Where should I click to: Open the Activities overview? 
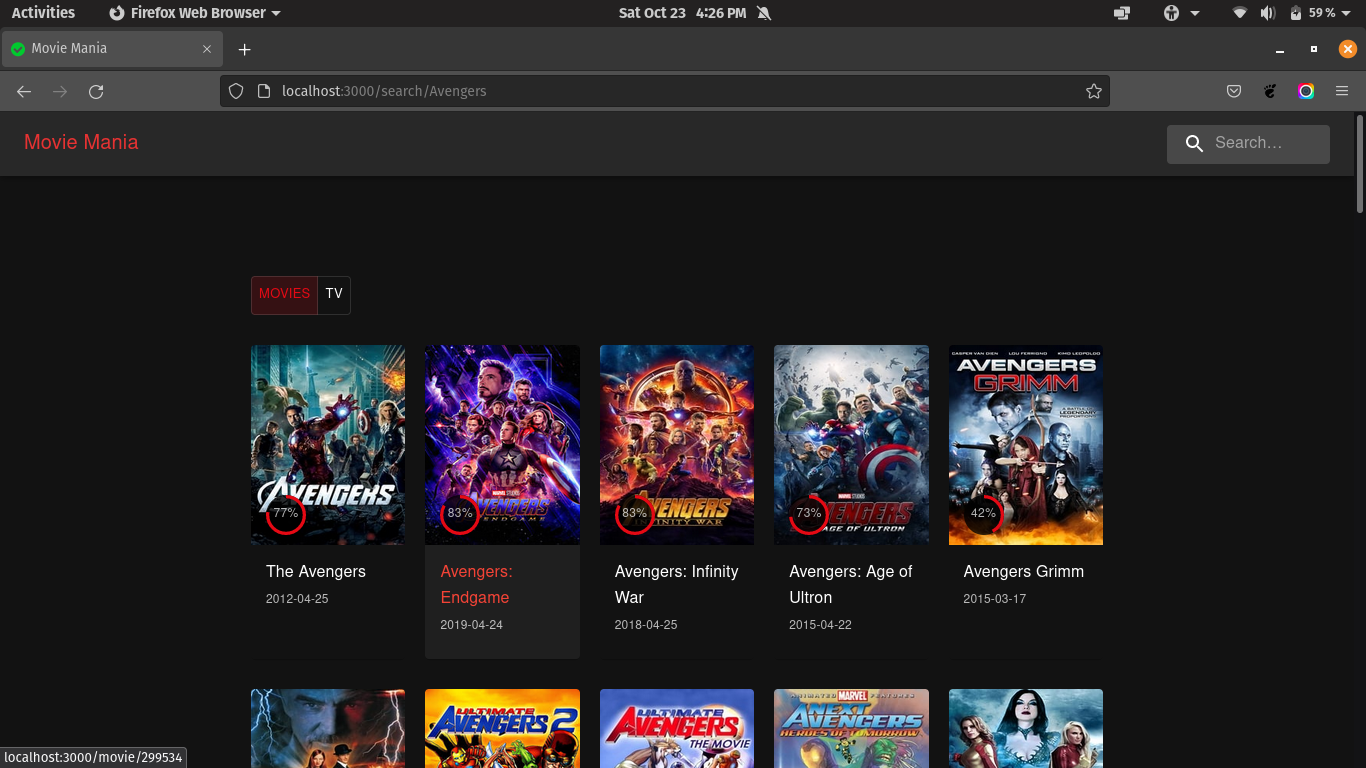tap(43, 13)
